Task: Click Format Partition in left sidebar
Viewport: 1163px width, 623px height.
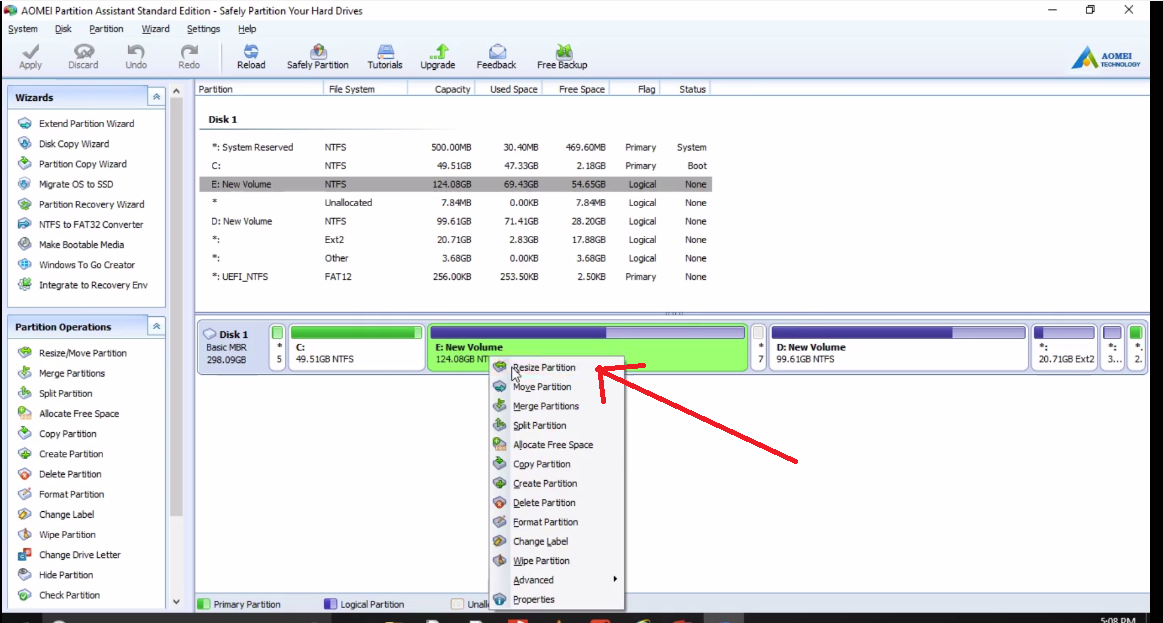Action: pyautogui.click(x=71, y=494)
